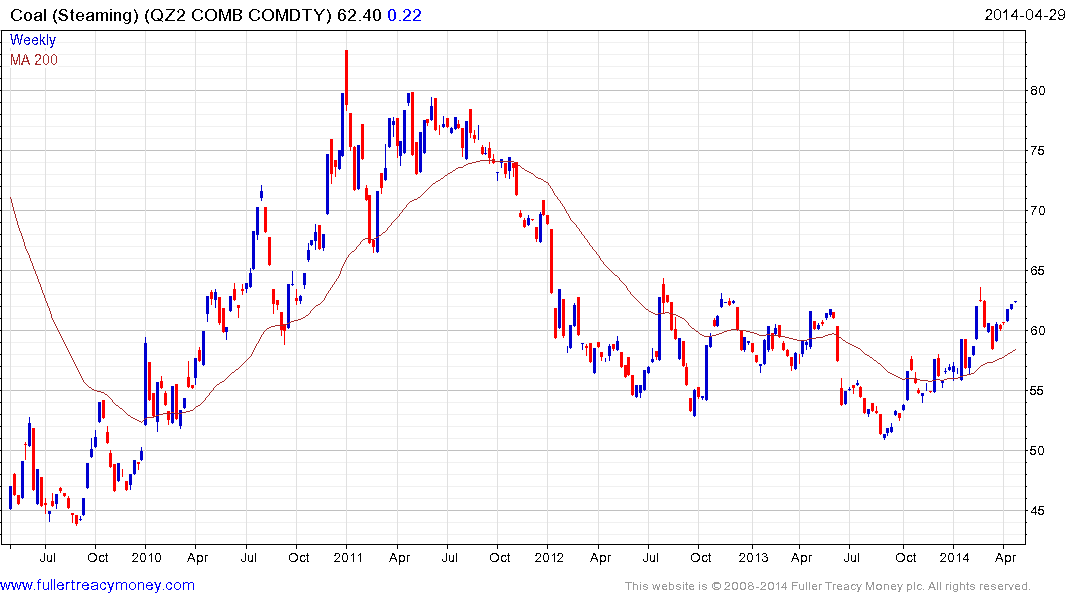Click the date 2014-04-29
Image resolution: width=1075 pixels, height=600 pixels.
[x=1024, y=14]
